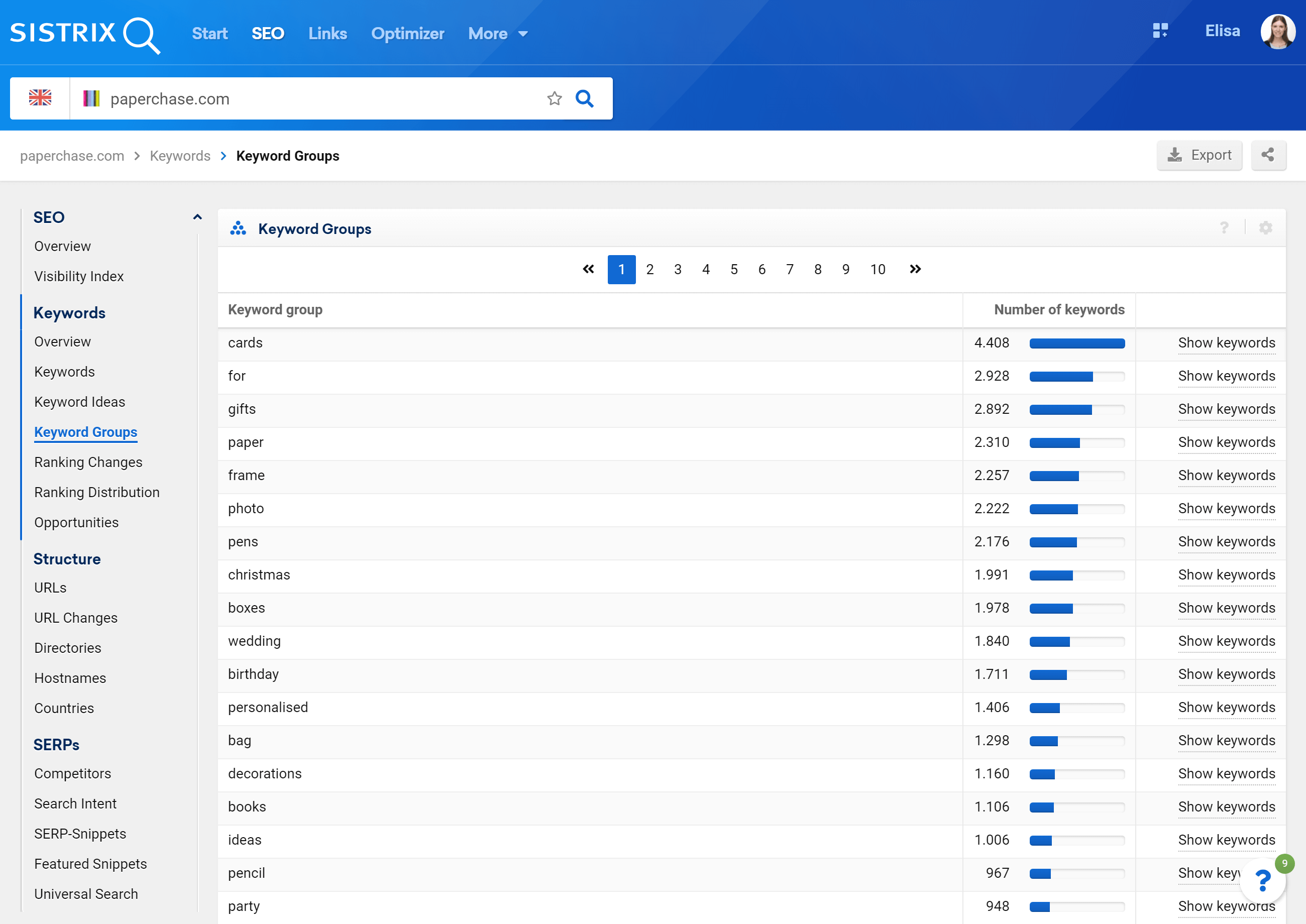Open Competitors in sidebar
This screenshot has height=924, width=1306.
[72, 773]
